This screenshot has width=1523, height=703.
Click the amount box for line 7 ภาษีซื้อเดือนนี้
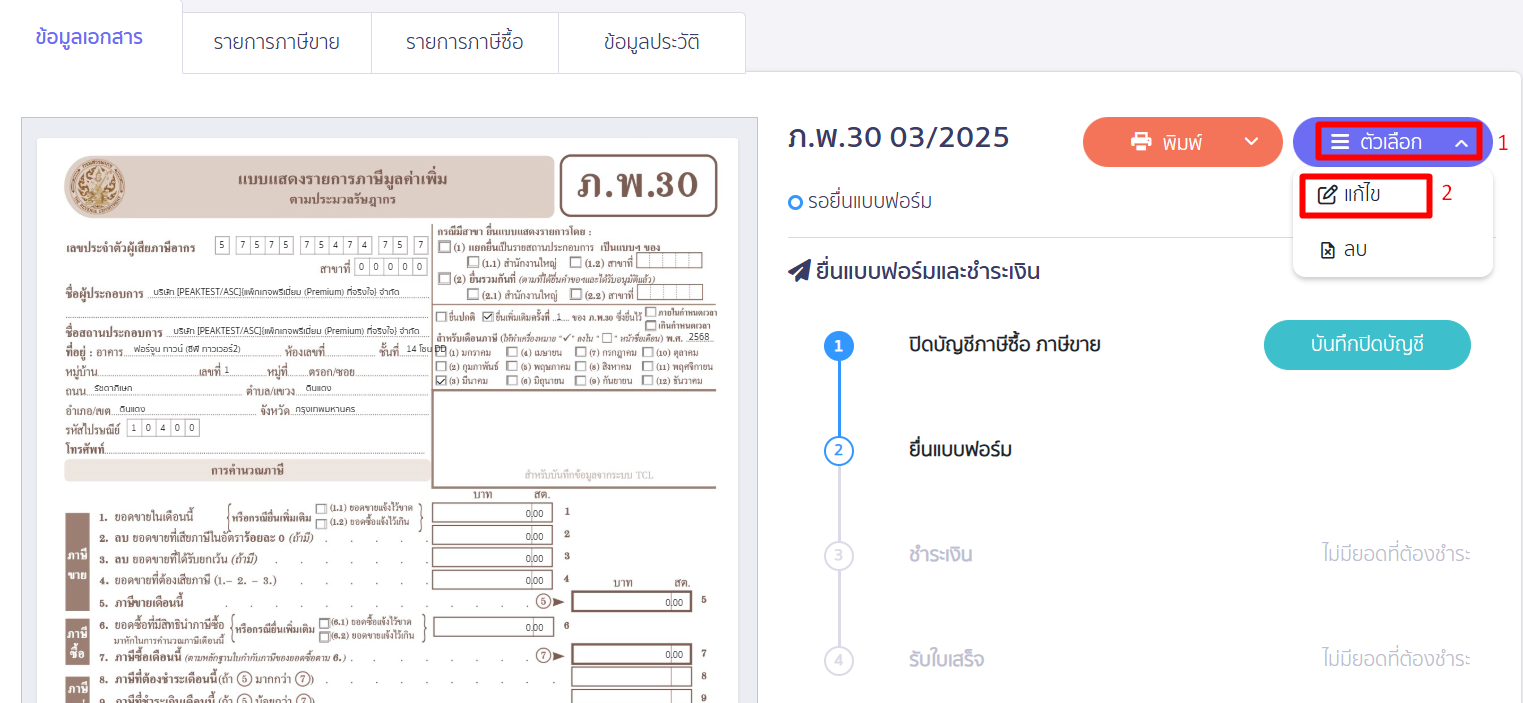click(x=634, y=654)
